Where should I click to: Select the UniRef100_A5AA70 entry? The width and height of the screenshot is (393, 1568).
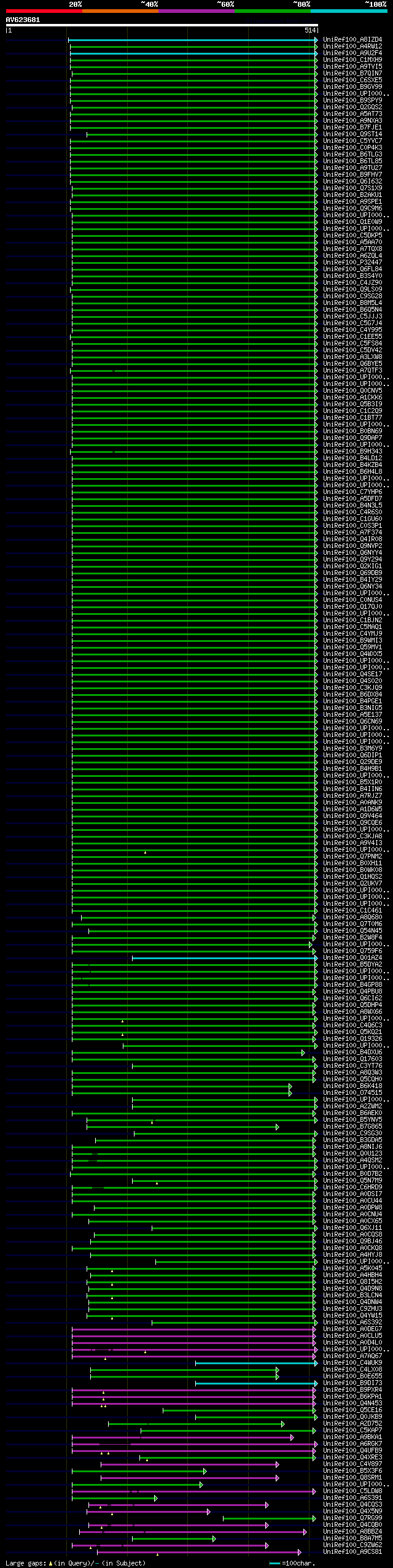click(x=352, y=242)
